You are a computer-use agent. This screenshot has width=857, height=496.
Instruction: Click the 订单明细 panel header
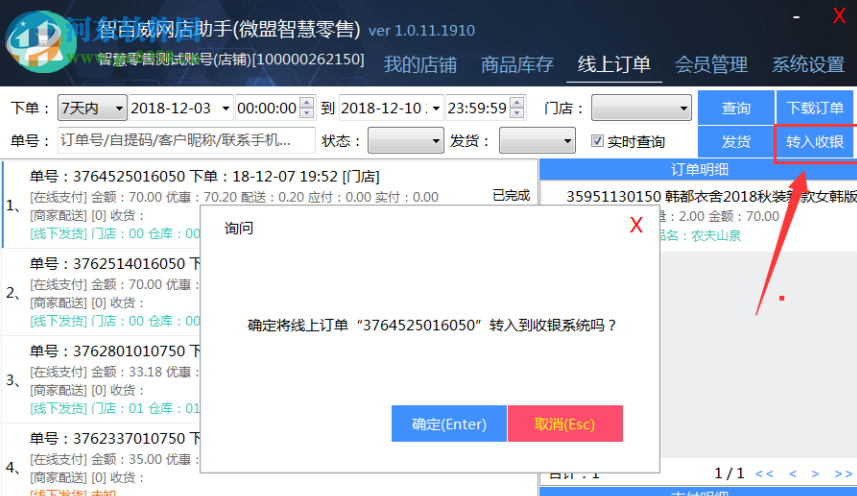point(698,169)
